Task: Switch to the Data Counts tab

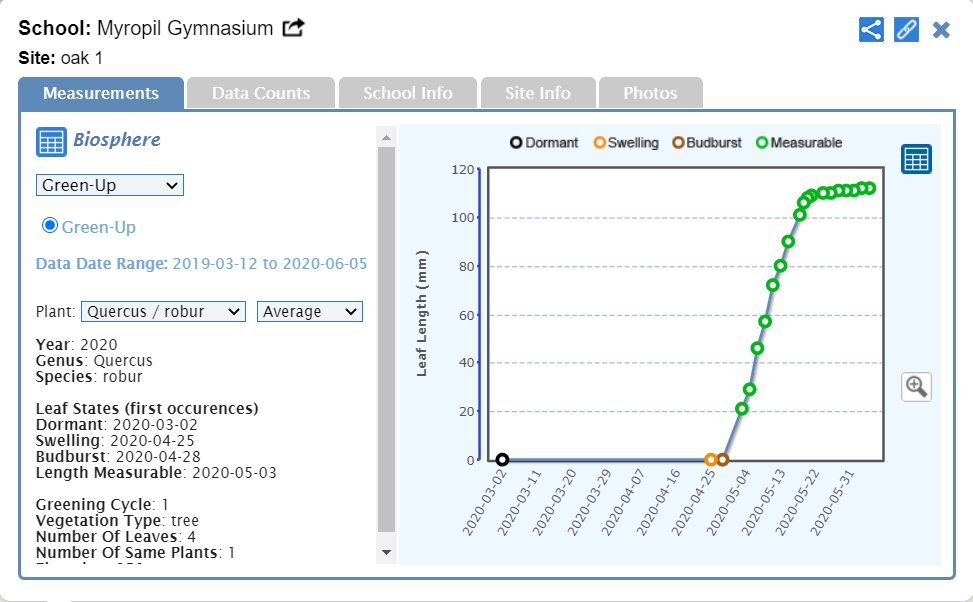Action: (261, 93)
